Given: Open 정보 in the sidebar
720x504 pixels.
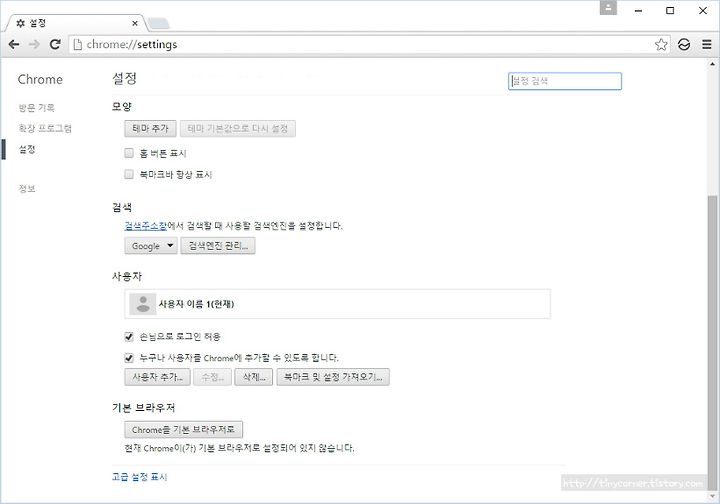Looking at the screenshot, I should 27,189.
